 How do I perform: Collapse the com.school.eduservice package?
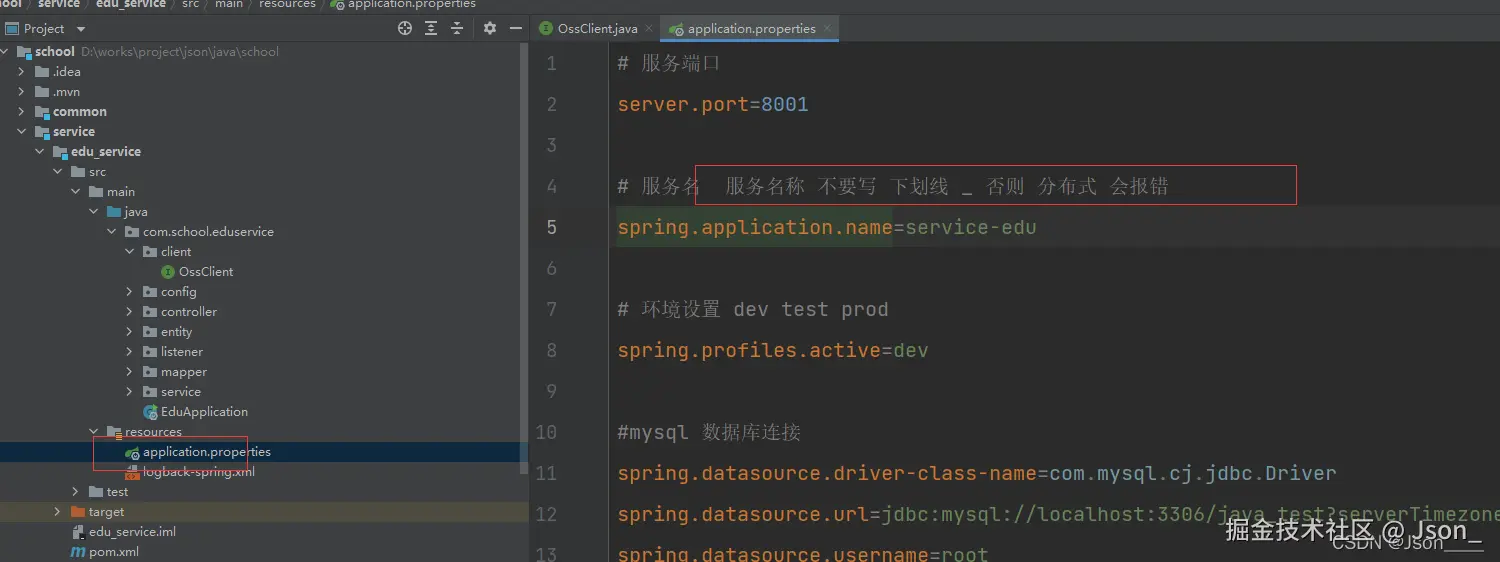[112, 232]
